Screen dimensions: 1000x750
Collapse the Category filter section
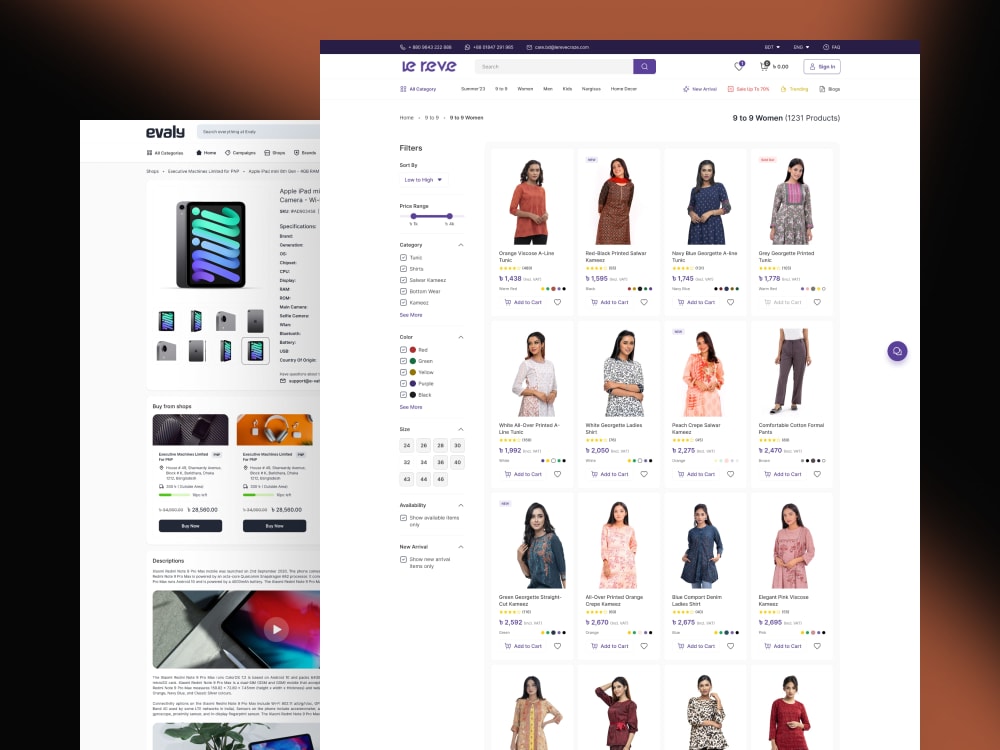tap(460, 245)
